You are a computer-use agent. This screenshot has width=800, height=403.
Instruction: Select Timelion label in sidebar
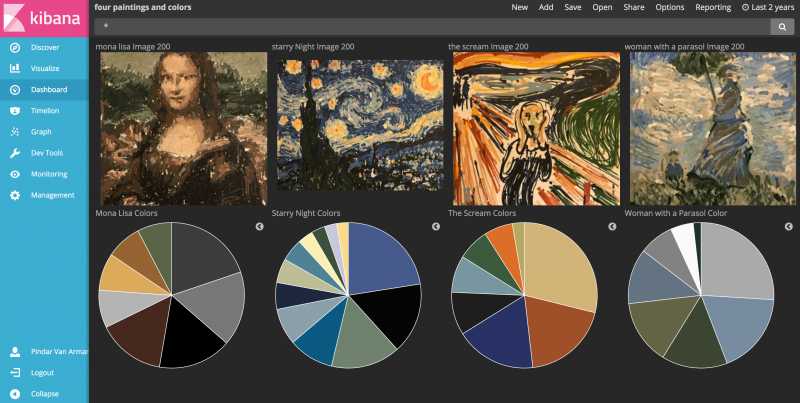pos(45,111)
